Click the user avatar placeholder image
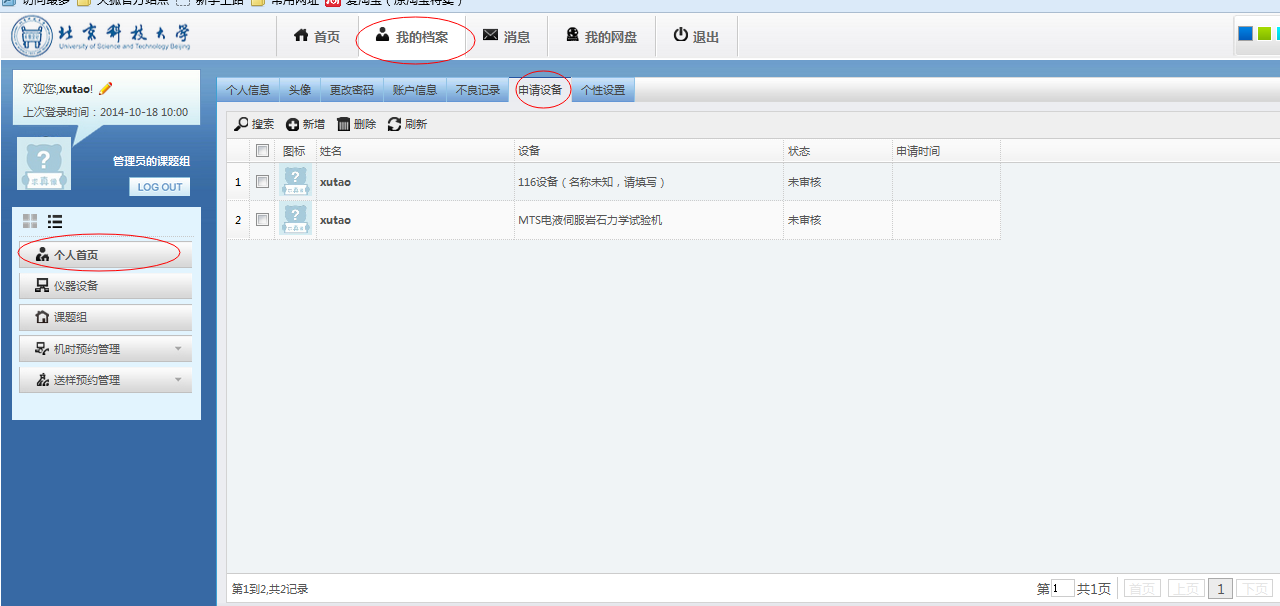Screen dimensions: 1280x606 (44, 163)
